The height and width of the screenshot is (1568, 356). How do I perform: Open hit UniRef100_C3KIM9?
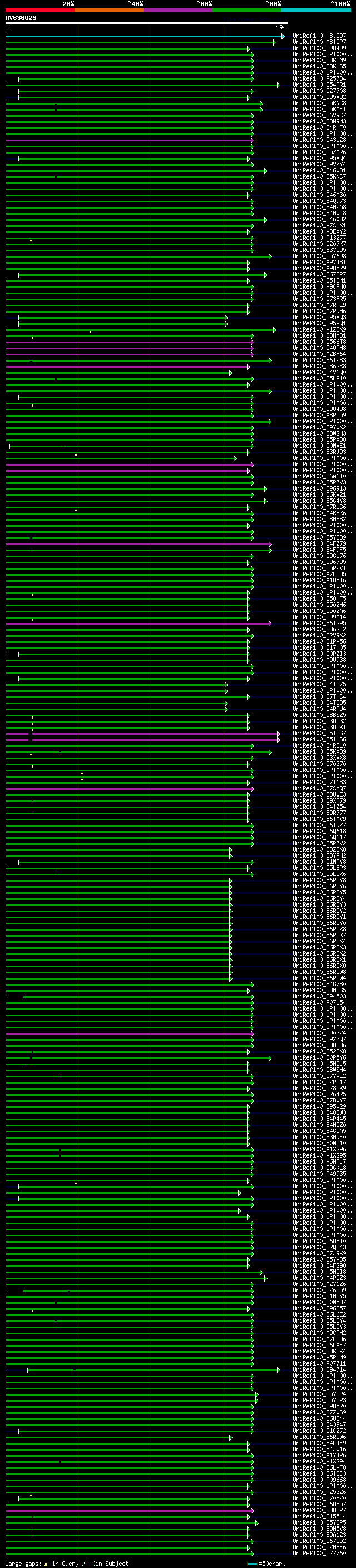pyautogui.click(x=319, y=60)
